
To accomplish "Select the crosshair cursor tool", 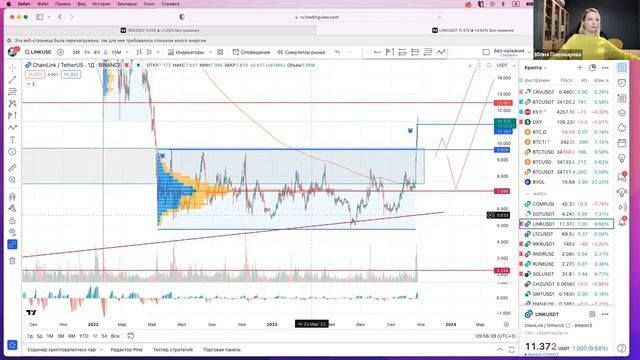I will 12,68.
